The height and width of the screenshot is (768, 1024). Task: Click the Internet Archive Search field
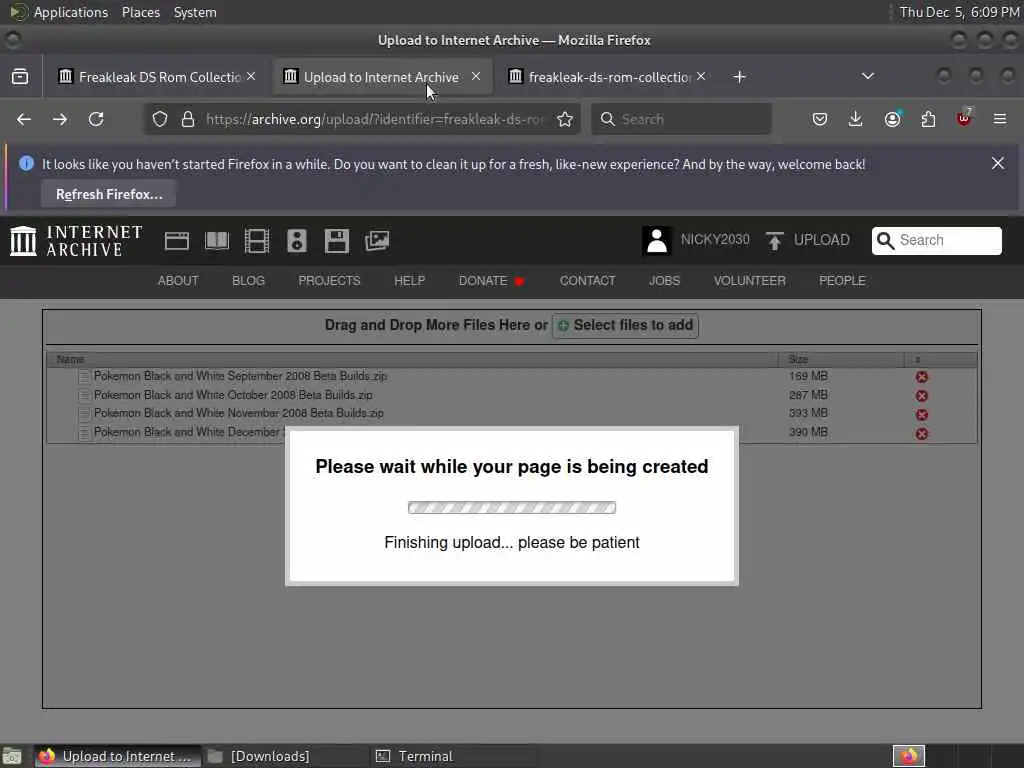936,240
